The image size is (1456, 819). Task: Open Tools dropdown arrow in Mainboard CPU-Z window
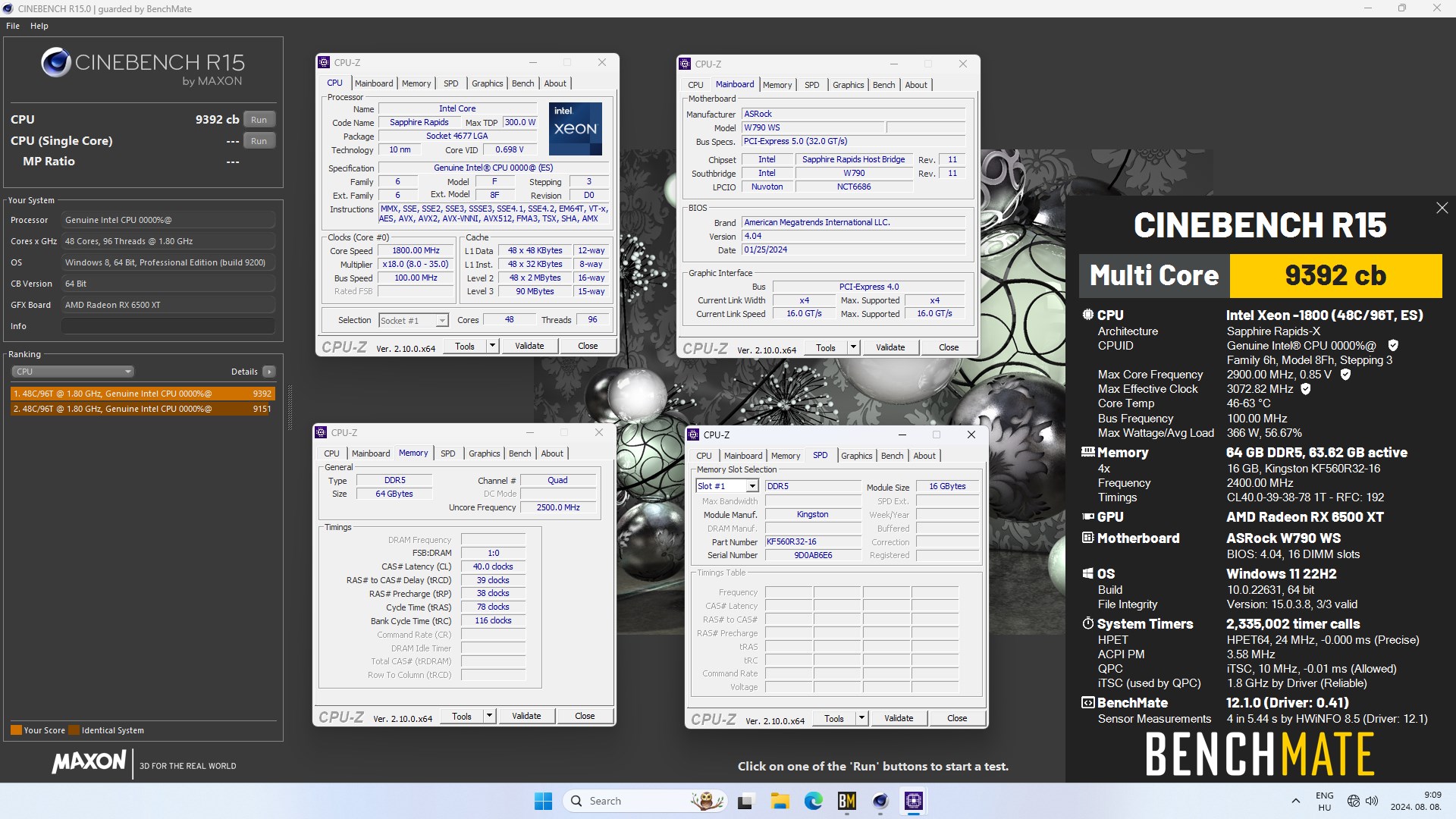click(852, 347)
